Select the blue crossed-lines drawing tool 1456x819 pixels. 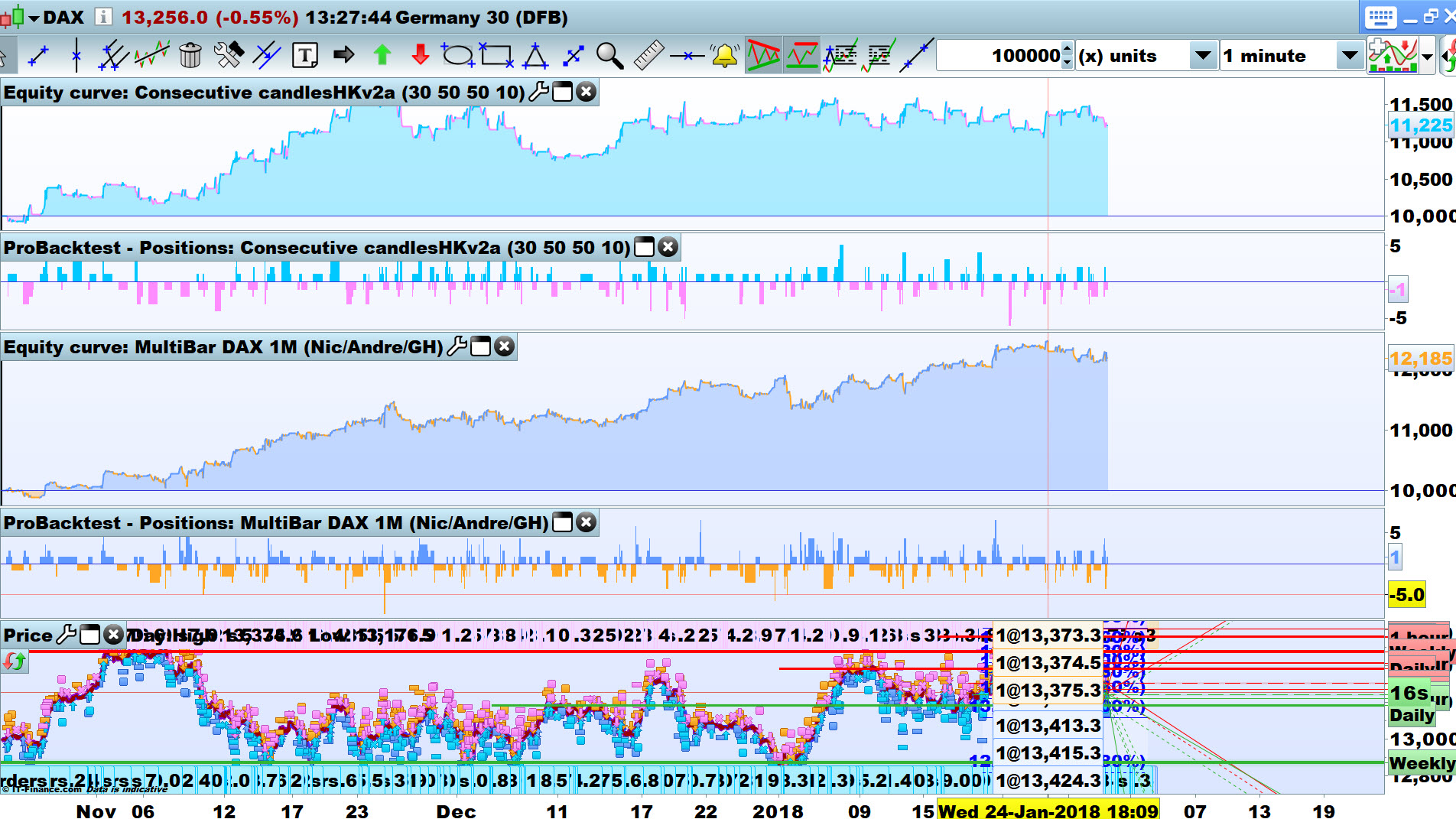(266, 56)
